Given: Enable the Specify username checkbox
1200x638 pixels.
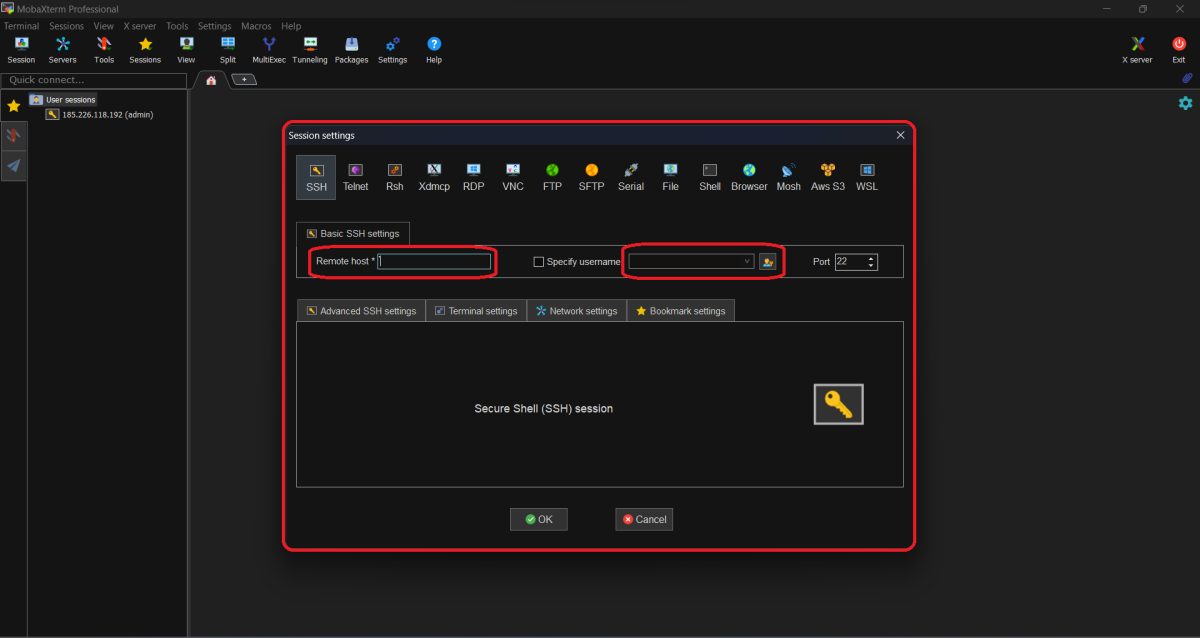Looking at the screenshot, I should pos(539,262).
